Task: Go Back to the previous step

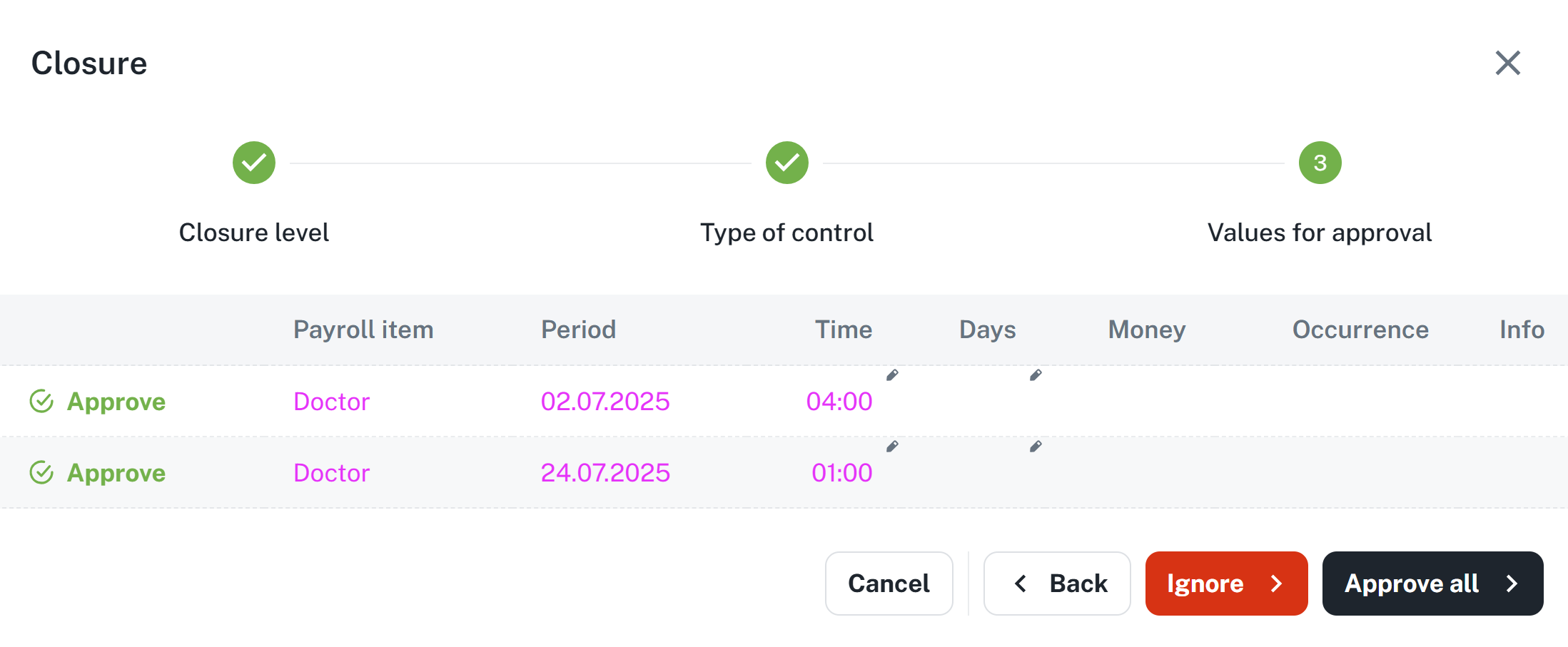Action: pos(1057,584)
